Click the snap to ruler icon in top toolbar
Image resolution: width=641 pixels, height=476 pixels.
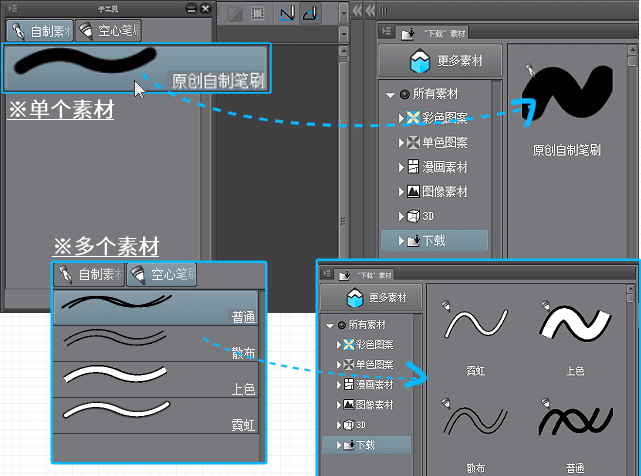click(x=286, y=14)
